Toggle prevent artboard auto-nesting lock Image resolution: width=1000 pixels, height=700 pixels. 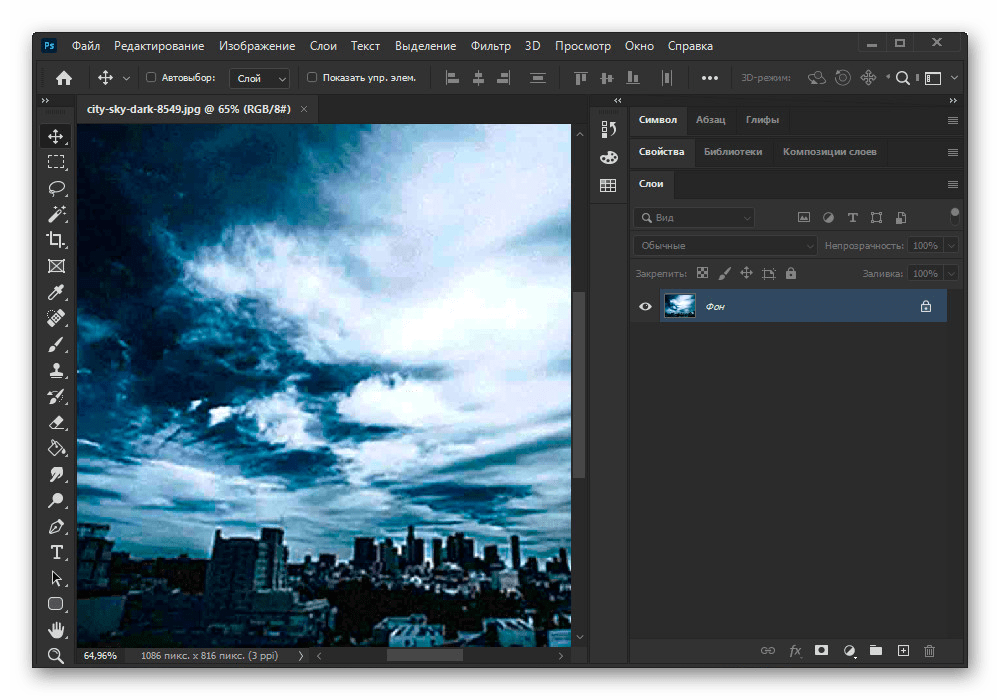coord(768,273)
